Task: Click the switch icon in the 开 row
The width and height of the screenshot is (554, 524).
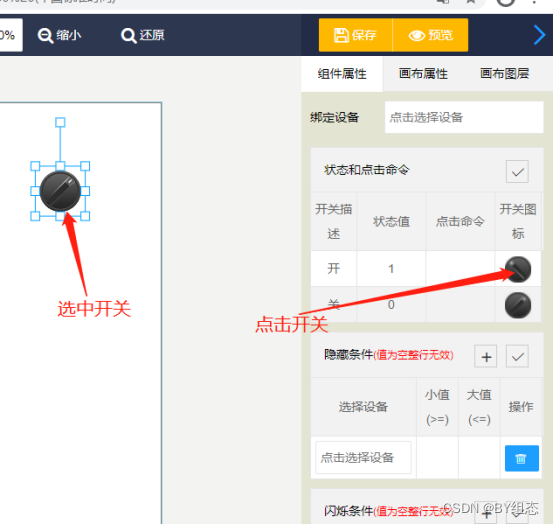Action: coord(518,269)
